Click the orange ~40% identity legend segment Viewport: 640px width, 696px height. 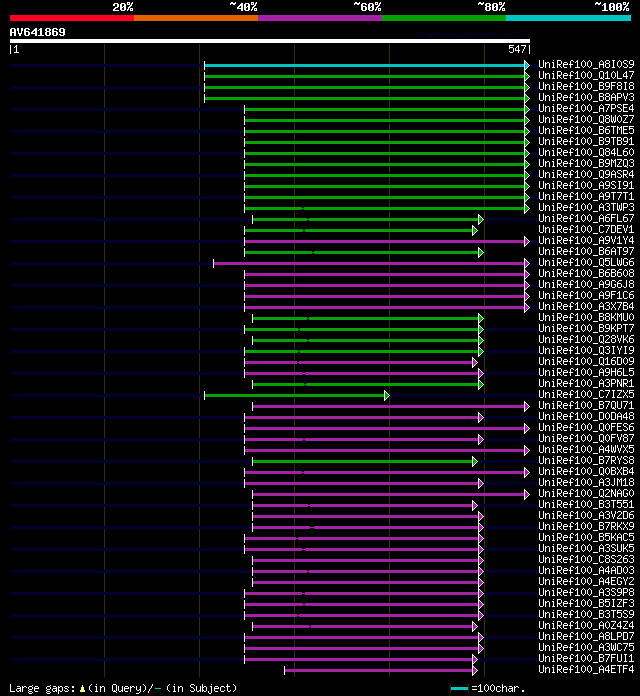[196, 18]
